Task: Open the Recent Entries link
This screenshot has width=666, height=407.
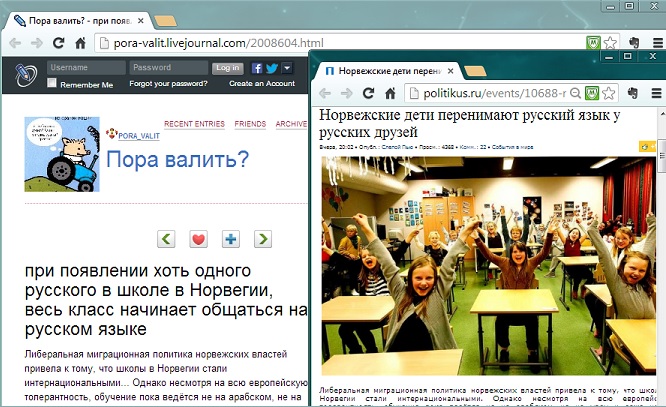Action: 193,124
